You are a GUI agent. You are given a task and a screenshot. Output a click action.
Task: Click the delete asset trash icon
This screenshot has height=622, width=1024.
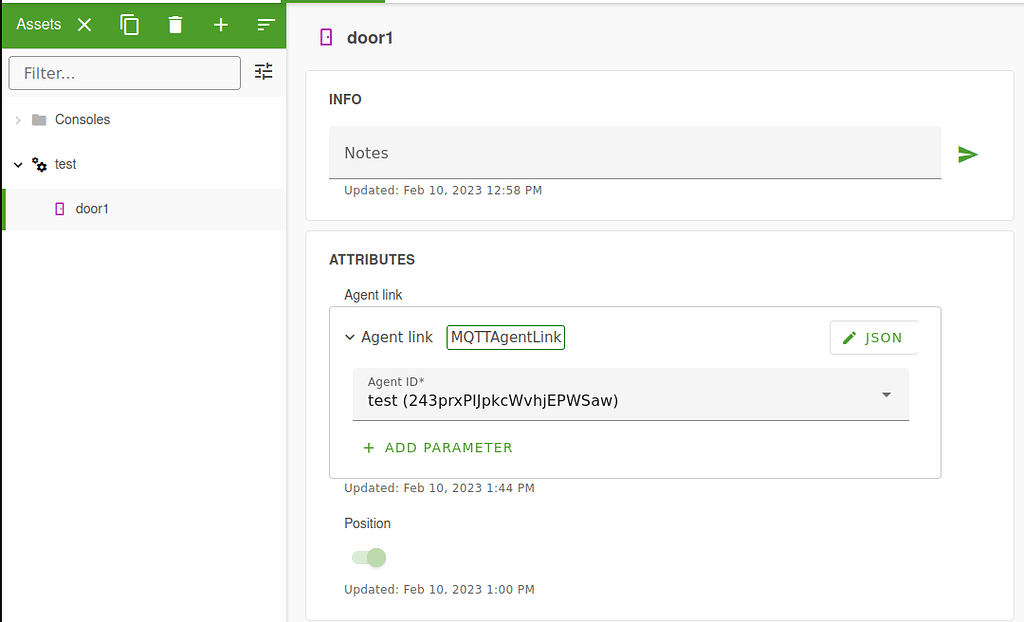click(175, 24)
